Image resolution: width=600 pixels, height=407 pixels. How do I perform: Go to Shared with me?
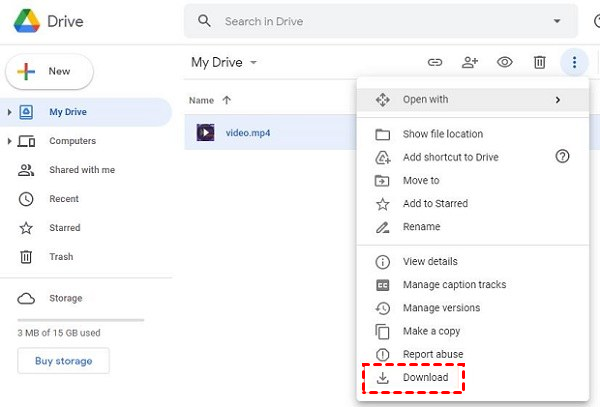(x=81, y=170)
